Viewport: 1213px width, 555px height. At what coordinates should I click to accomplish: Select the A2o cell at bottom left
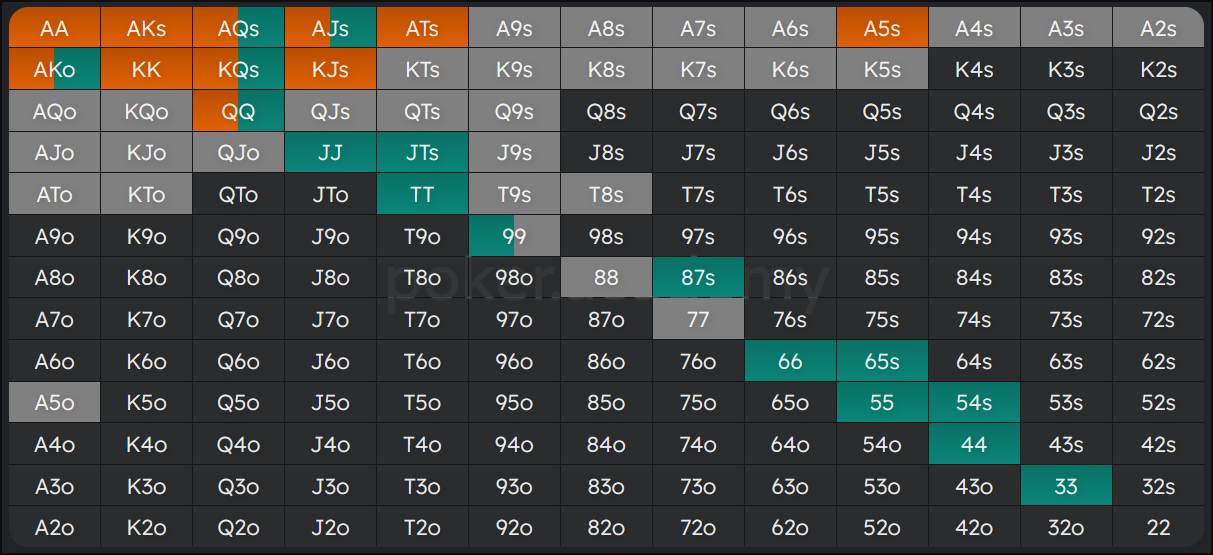click(55, 528)
